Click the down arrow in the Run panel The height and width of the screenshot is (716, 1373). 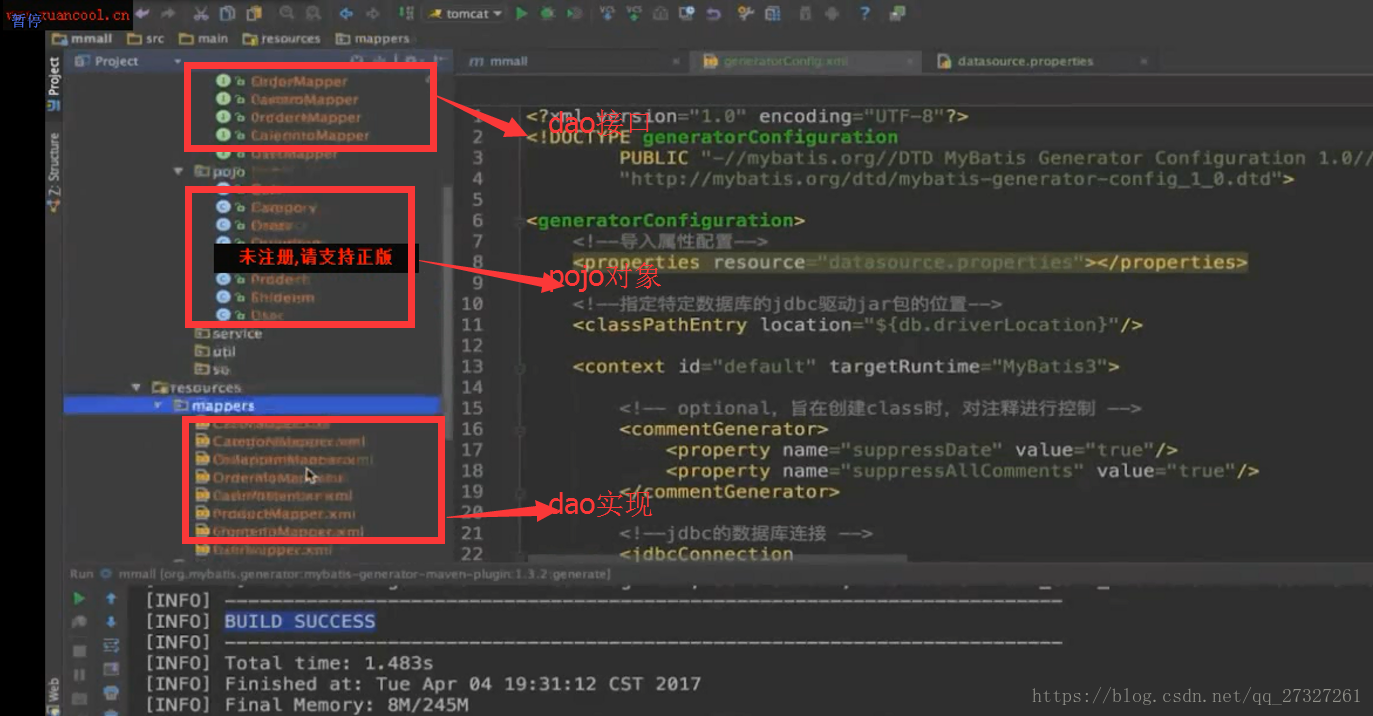111,622
